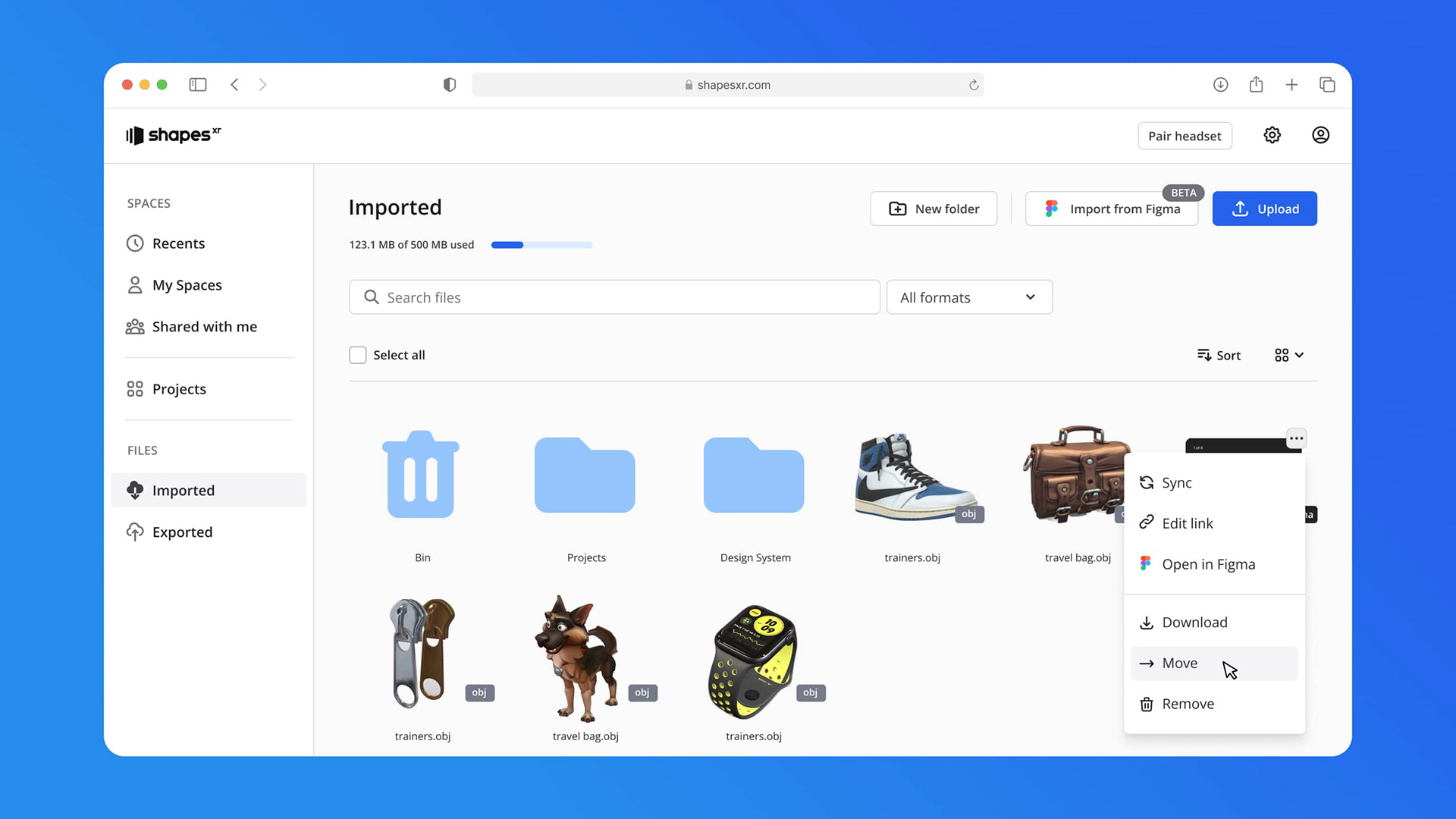Select Edit link in the context menu

click(1214, 523)
